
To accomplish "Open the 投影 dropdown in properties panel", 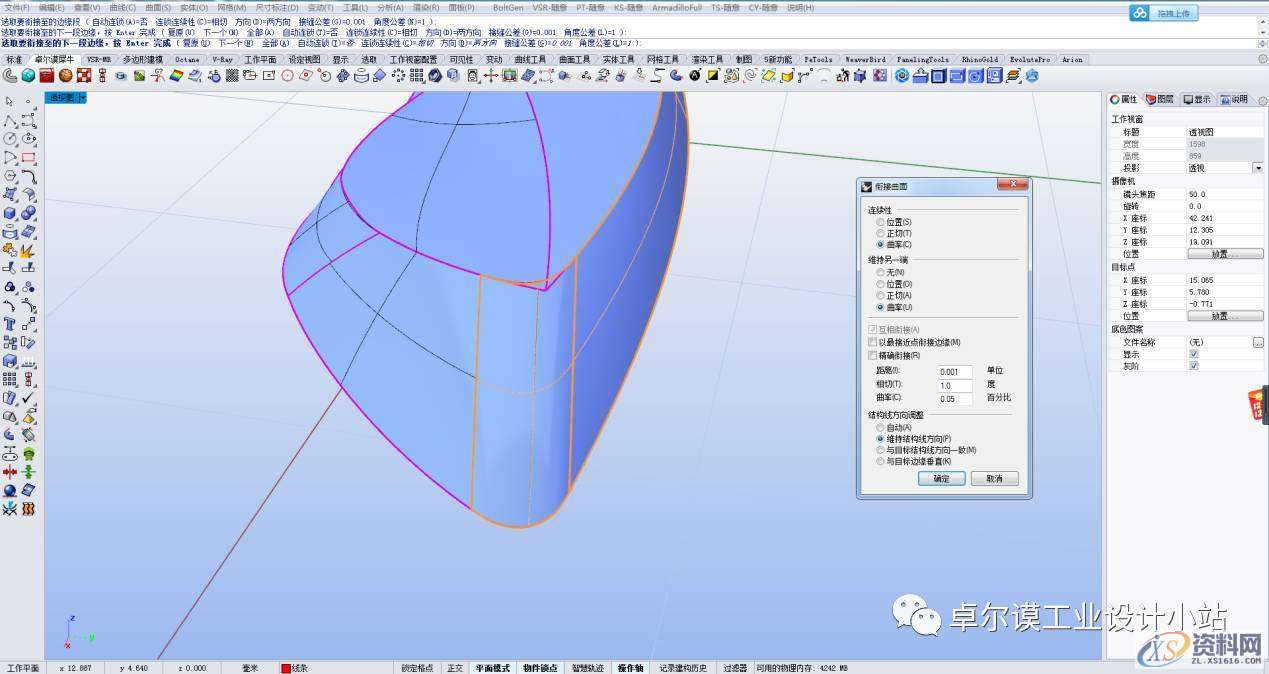I will point(1257,168).
